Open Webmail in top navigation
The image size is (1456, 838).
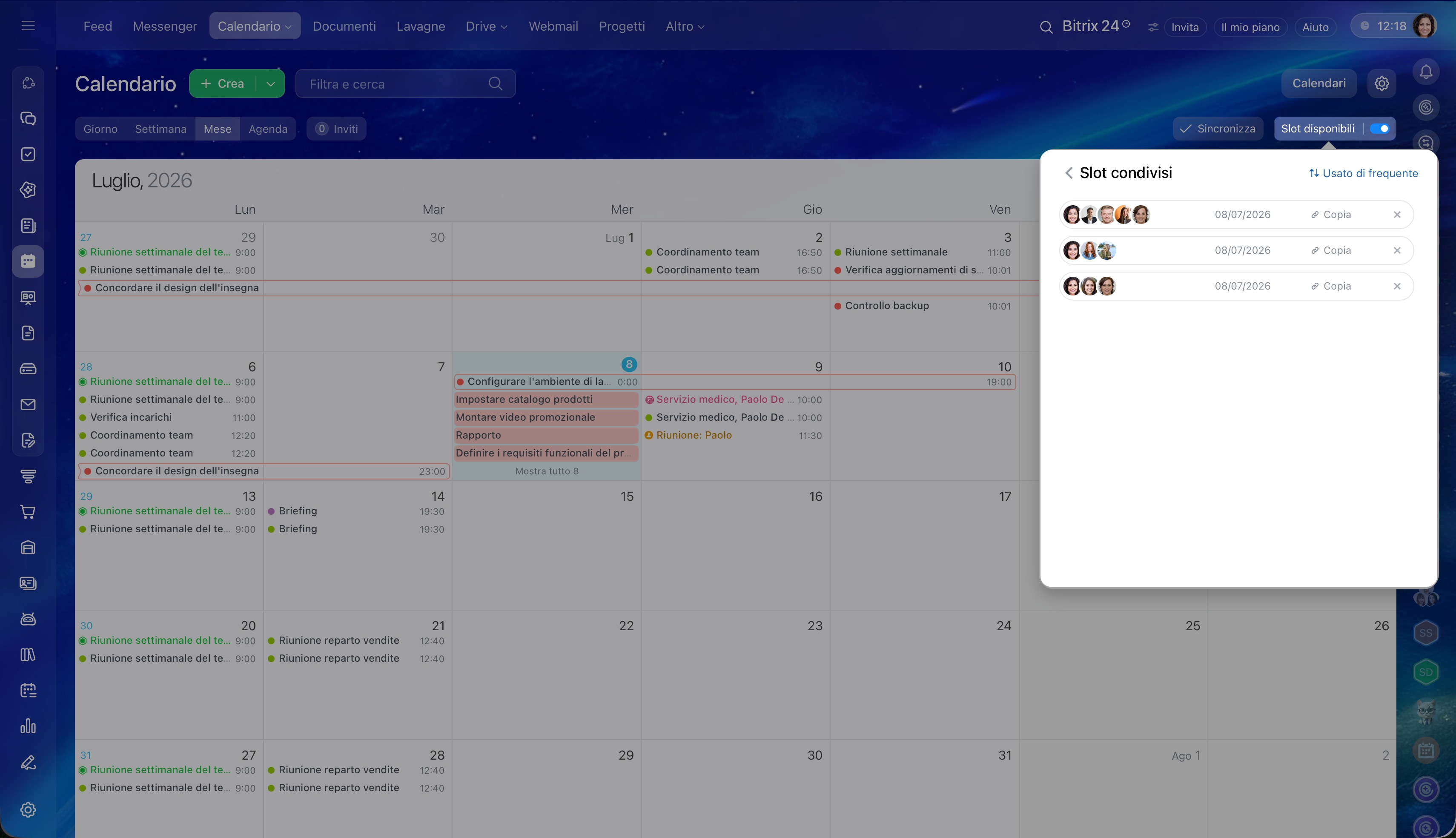tap(553, 26)
